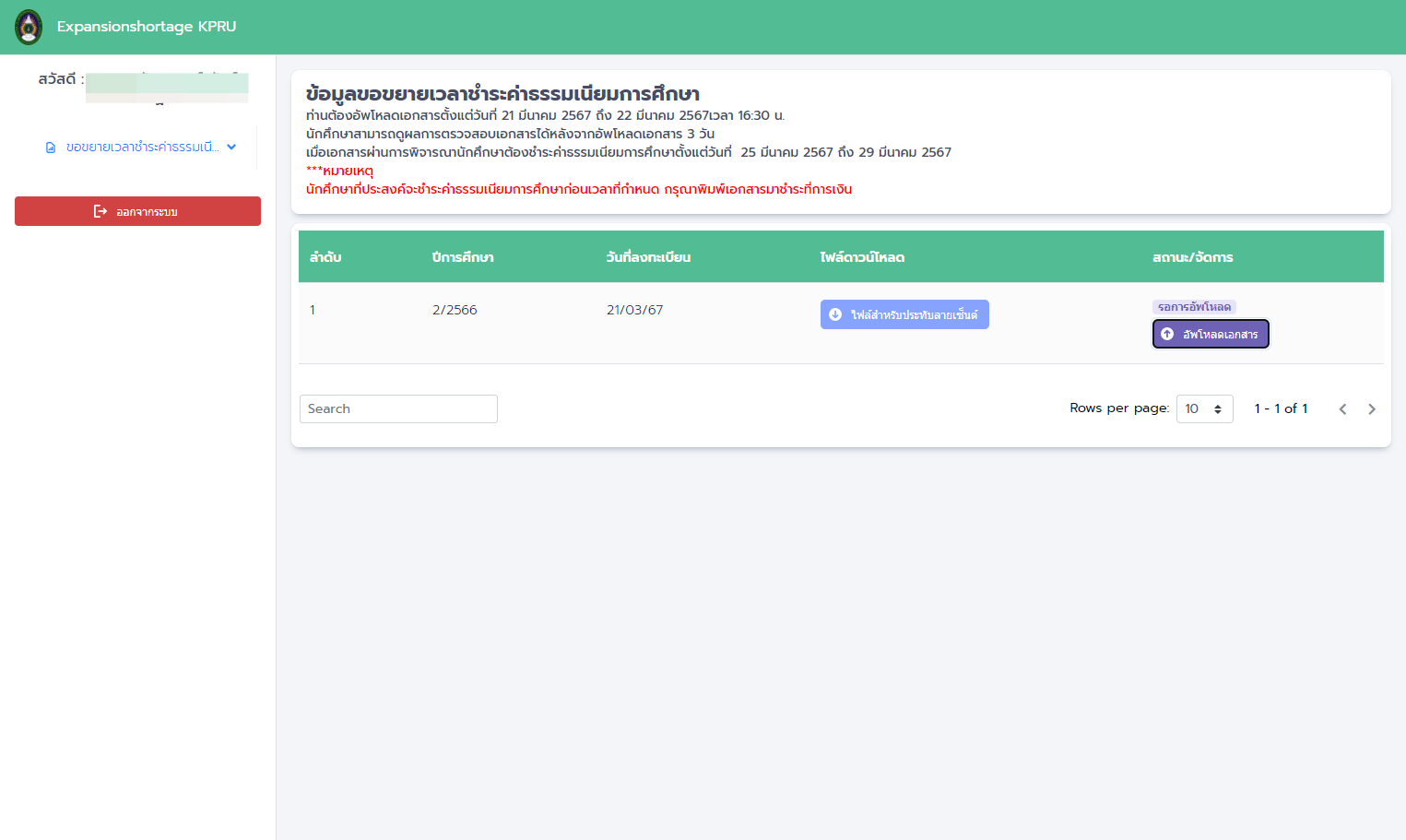Download the ไฟล์สำหรับประทับลายเซ็นต์ file
The image size is (1406, 840).
(x=904, y=314)
